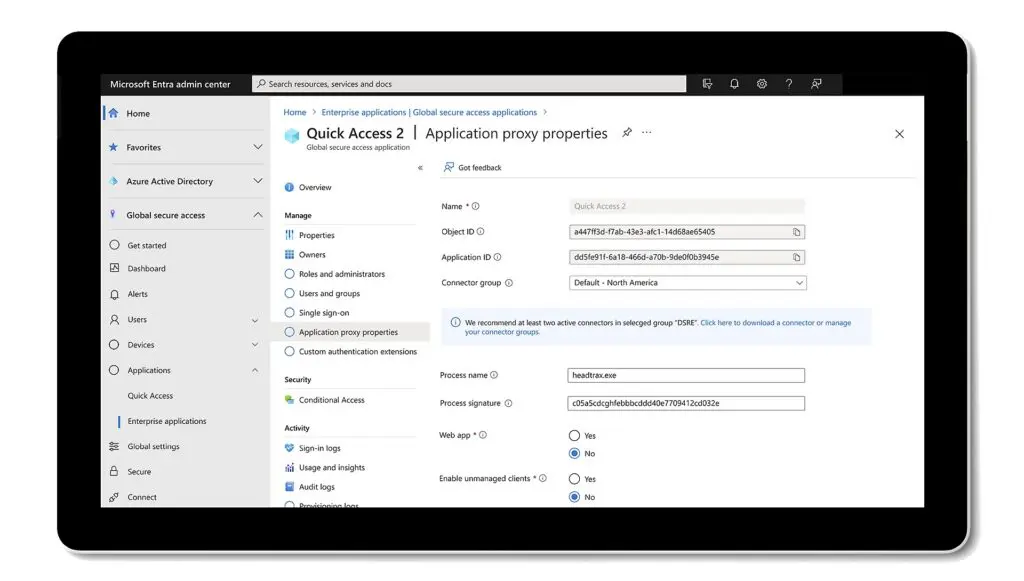Open Usage and insights

tap(333, 467)
